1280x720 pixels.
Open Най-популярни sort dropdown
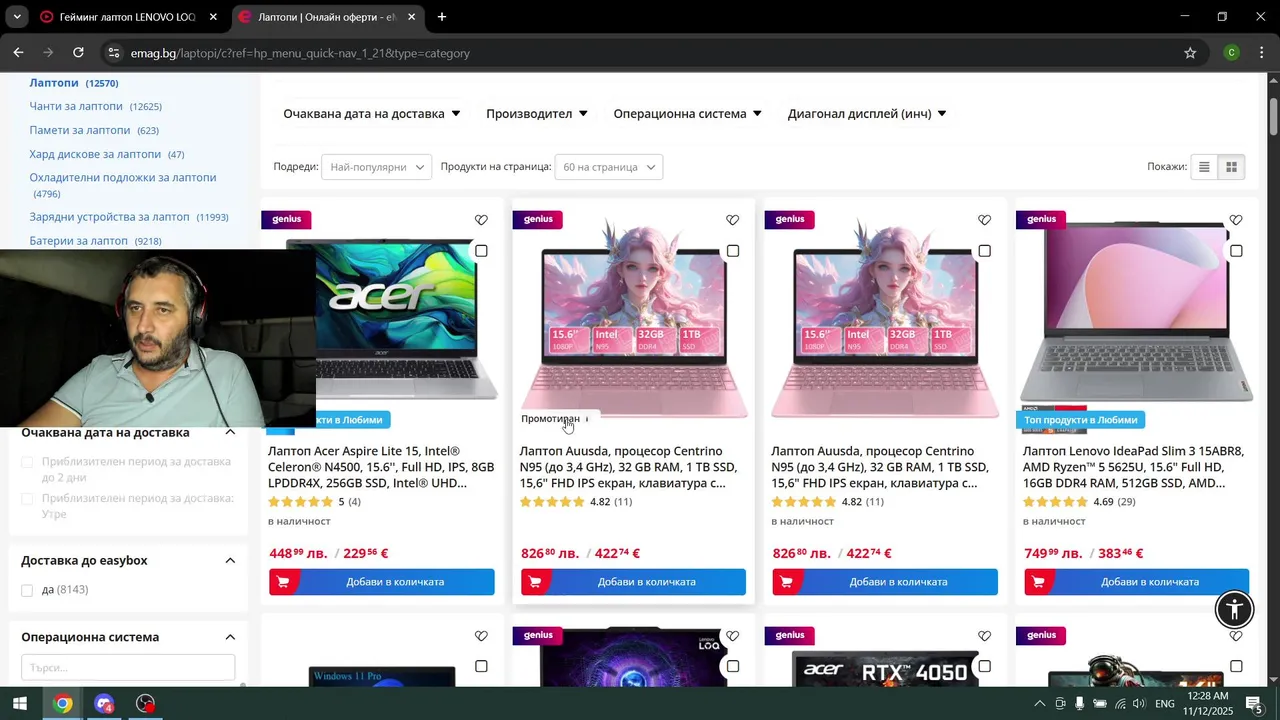(x=376, y=167)
